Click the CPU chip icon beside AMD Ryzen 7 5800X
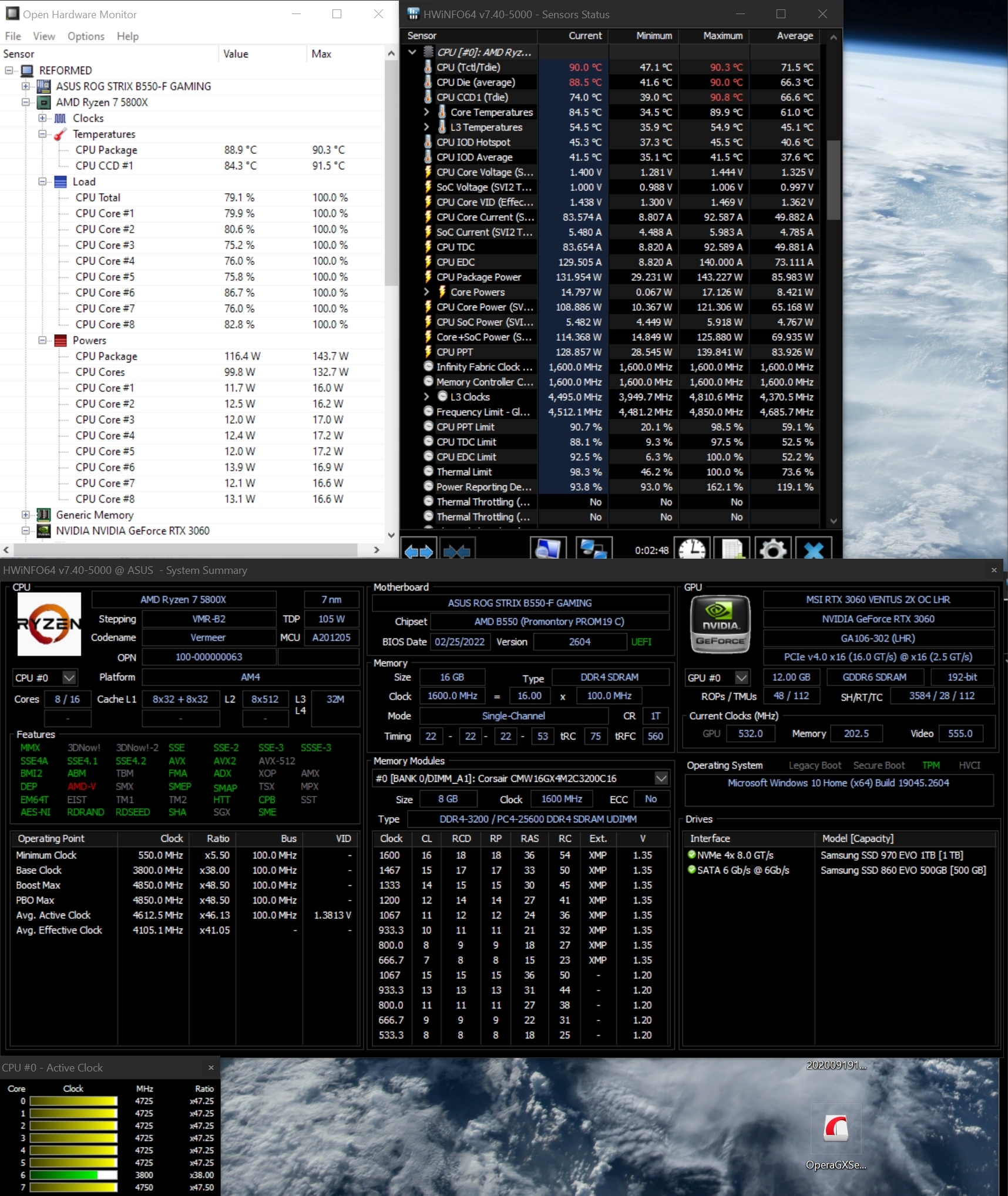Screen dimensions: 1008x1196 43,102
